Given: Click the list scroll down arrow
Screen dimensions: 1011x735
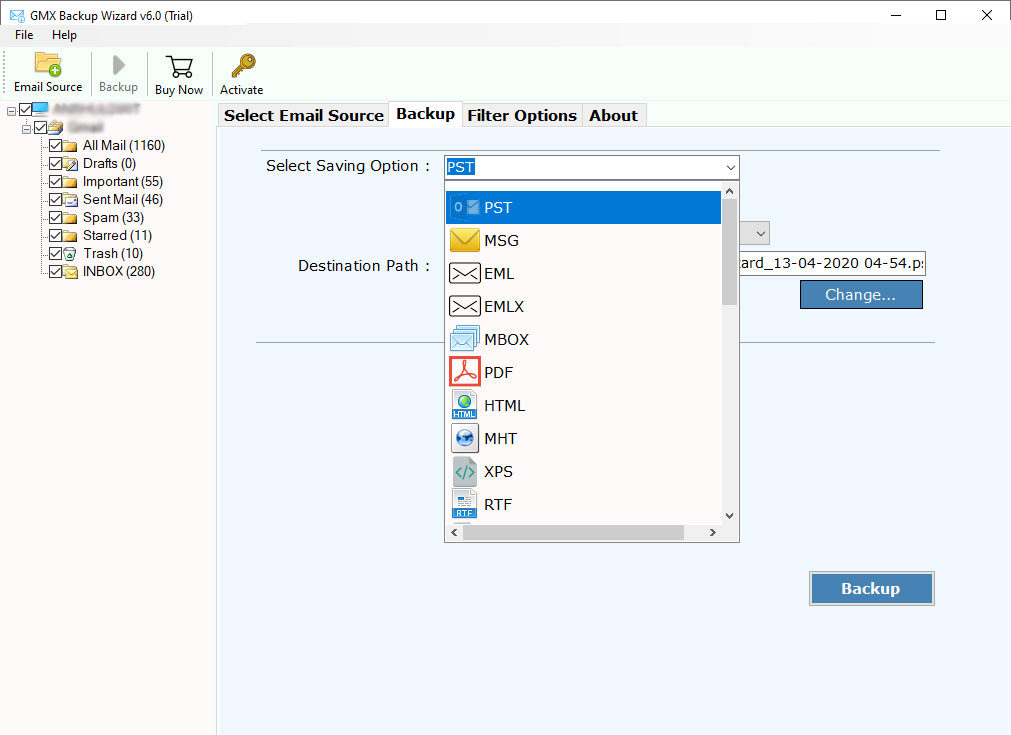Looking at the screenshot, I should (729, 516).
